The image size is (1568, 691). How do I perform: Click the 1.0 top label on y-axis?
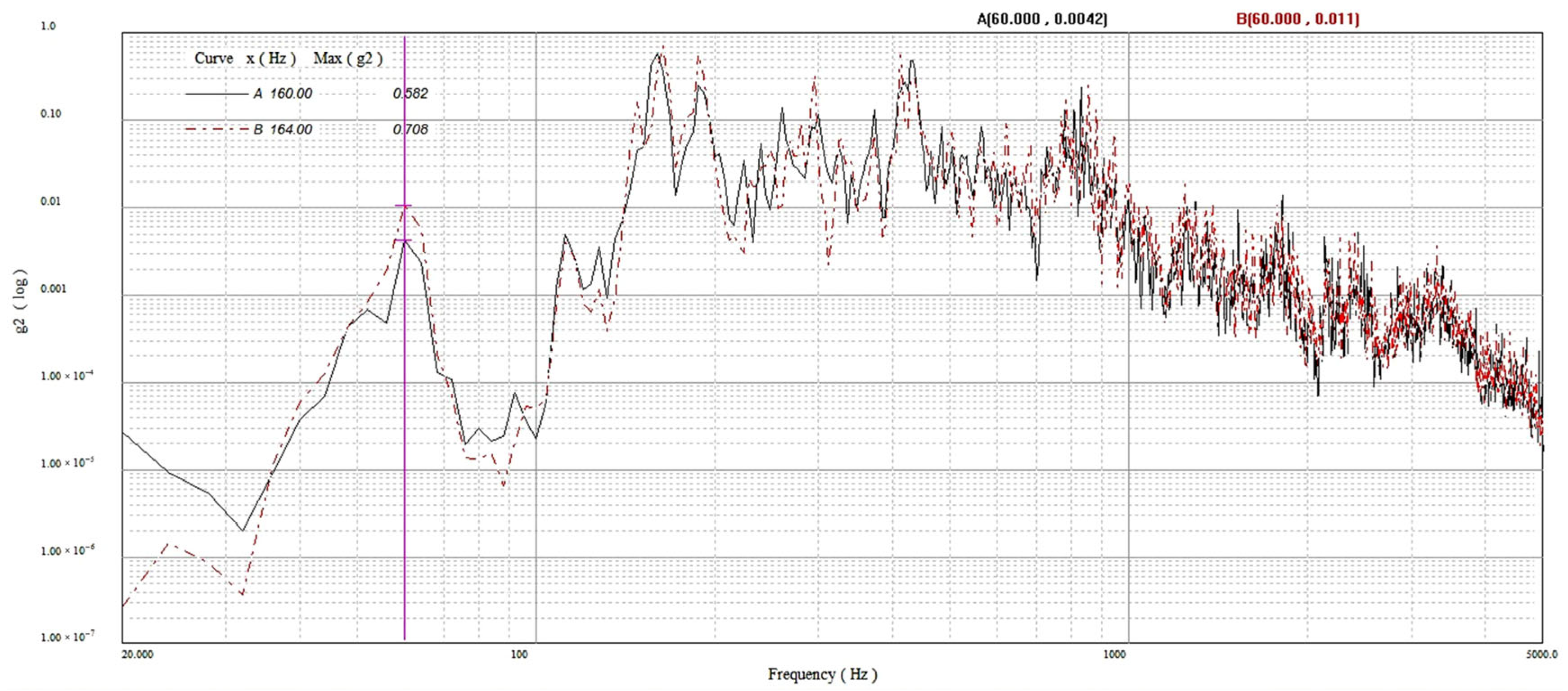pyautogui.click(x=48, y=26)
